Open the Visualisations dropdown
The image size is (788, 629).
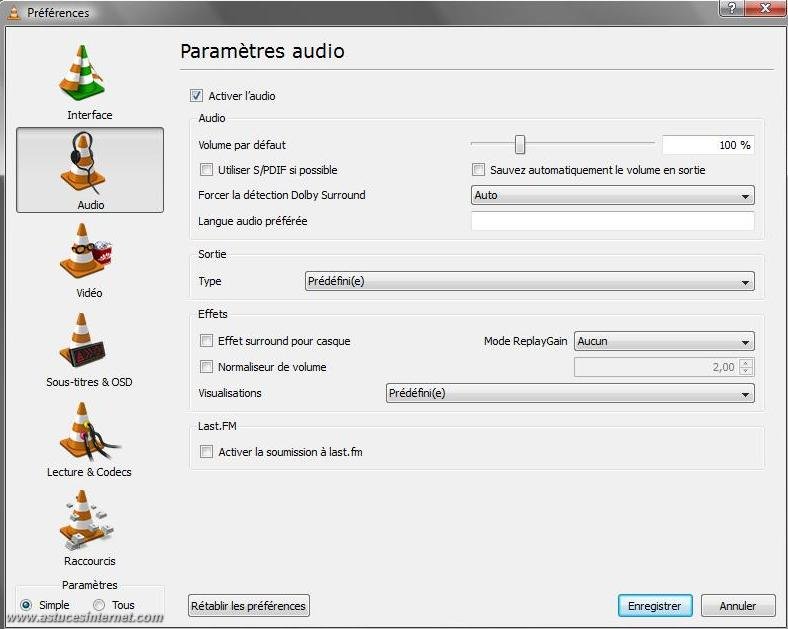tap(570, 393)
